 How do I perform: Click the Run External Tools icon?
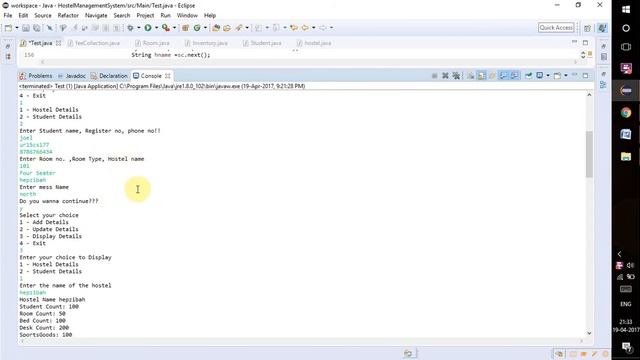(166, 28)
